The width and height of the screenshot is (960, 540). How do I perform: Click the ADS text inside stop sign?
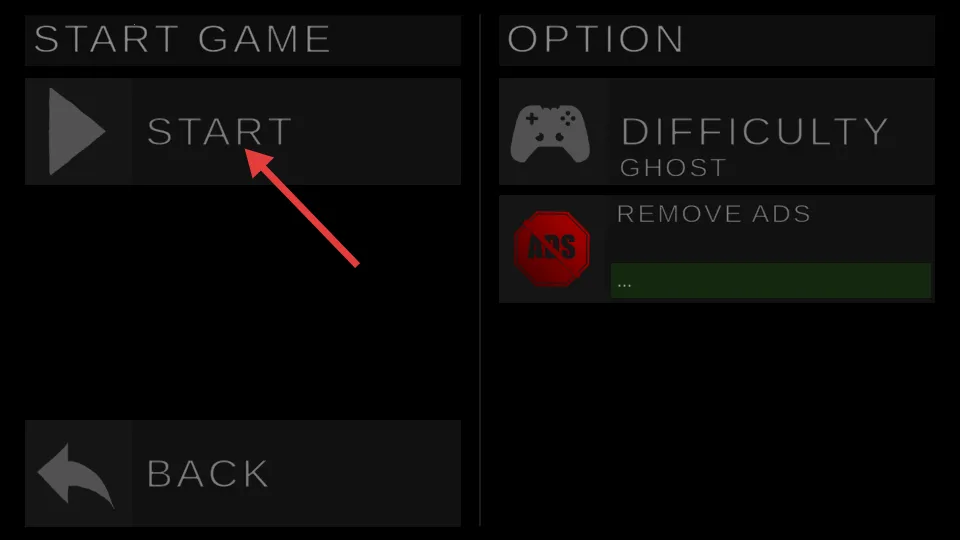click(552, 247)
